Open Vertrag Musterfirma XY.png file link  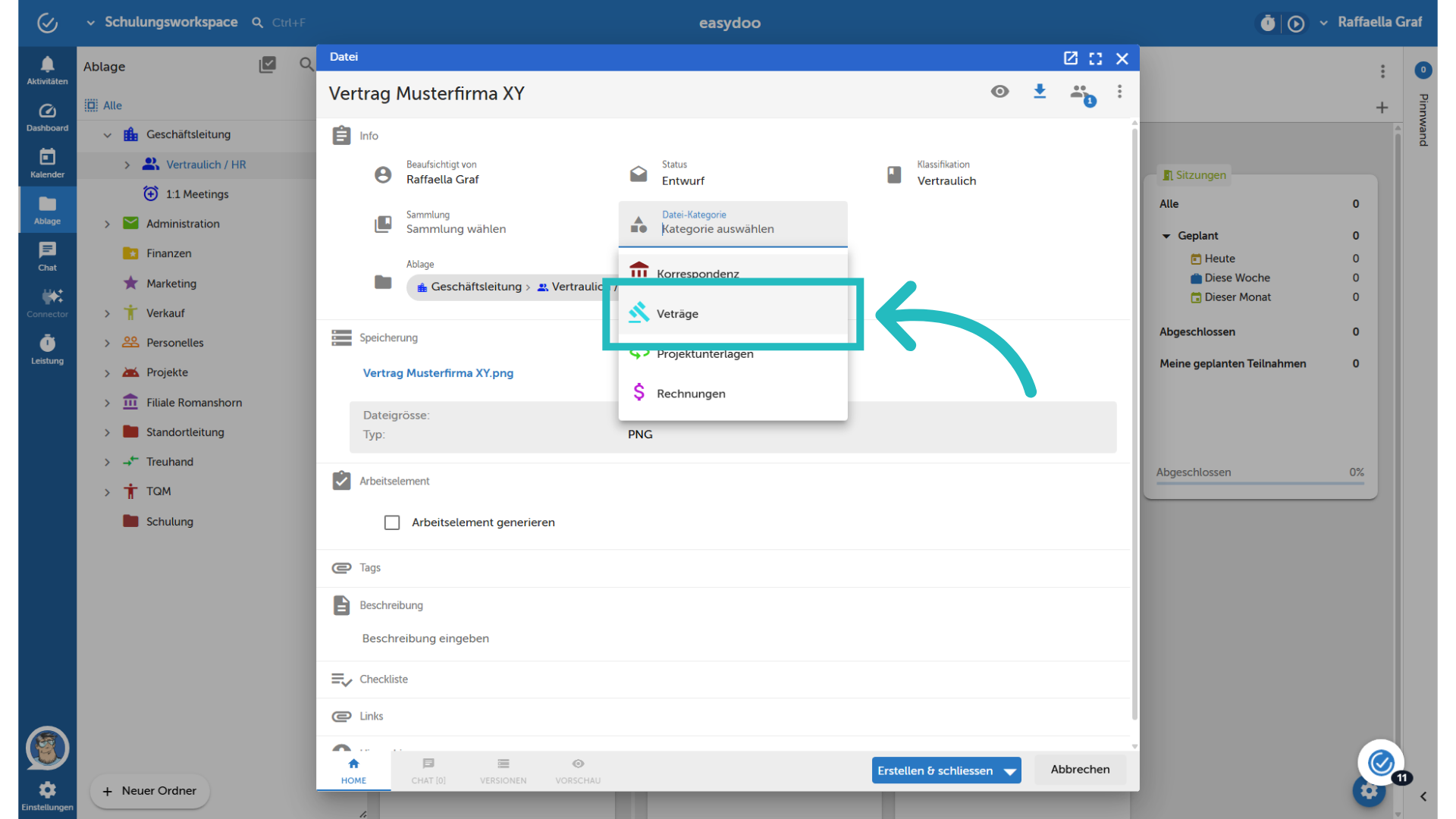(x=438, y=373)
